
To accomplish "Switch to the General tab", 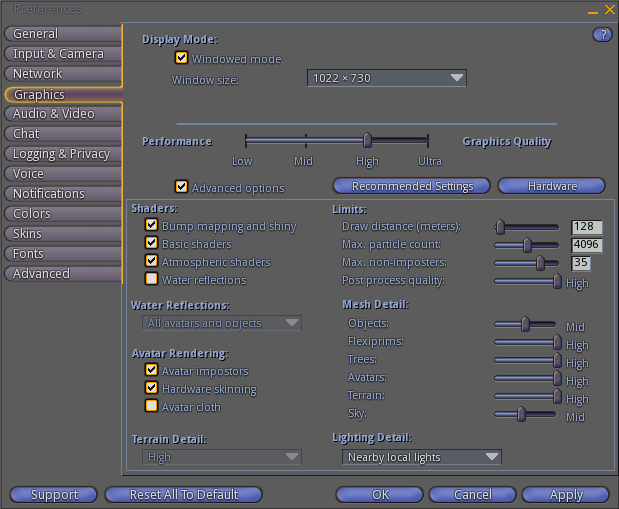I will click(63, 34).
